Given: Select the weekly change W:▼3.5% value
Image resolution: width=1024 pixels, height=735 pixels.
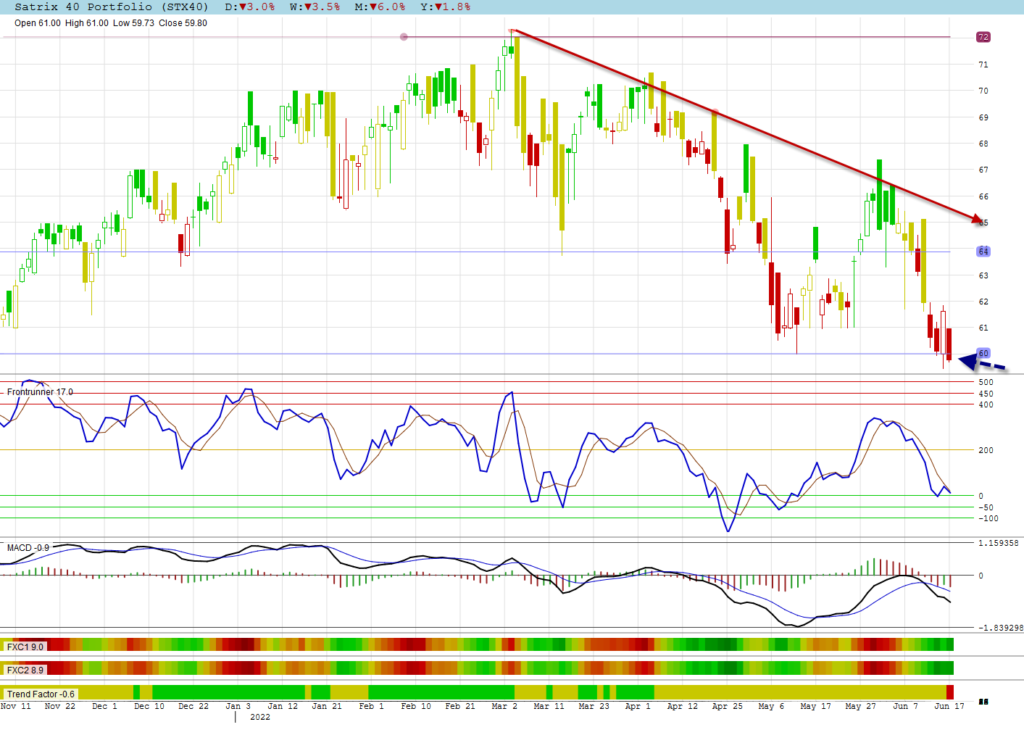Looking at the screenshot, I should pyautogui.click(x=315, y=7).
